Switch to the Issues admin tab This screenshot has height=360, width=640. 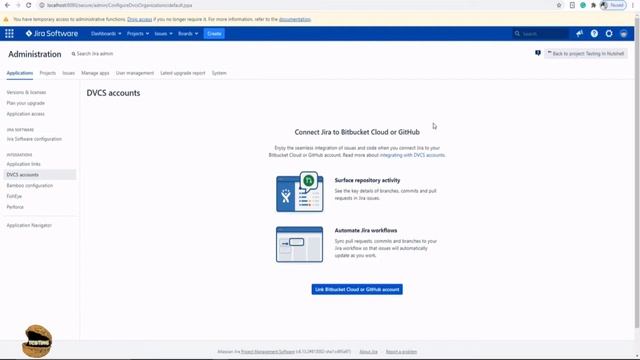(x=69, y=73)
